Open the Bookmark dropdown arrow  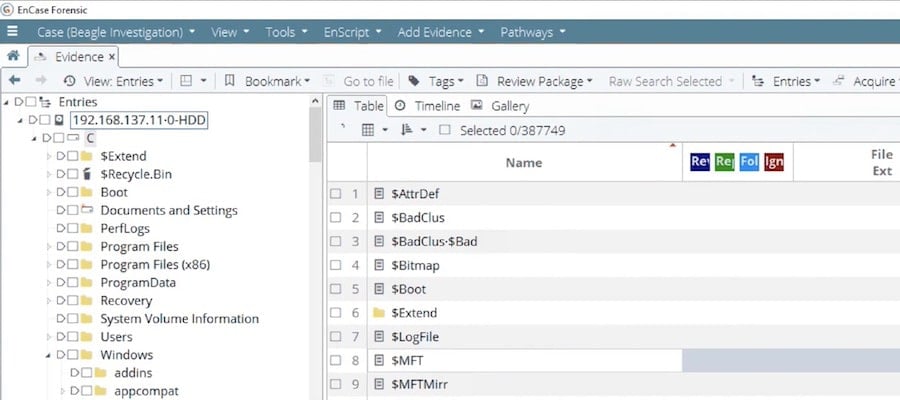[307, 81]
